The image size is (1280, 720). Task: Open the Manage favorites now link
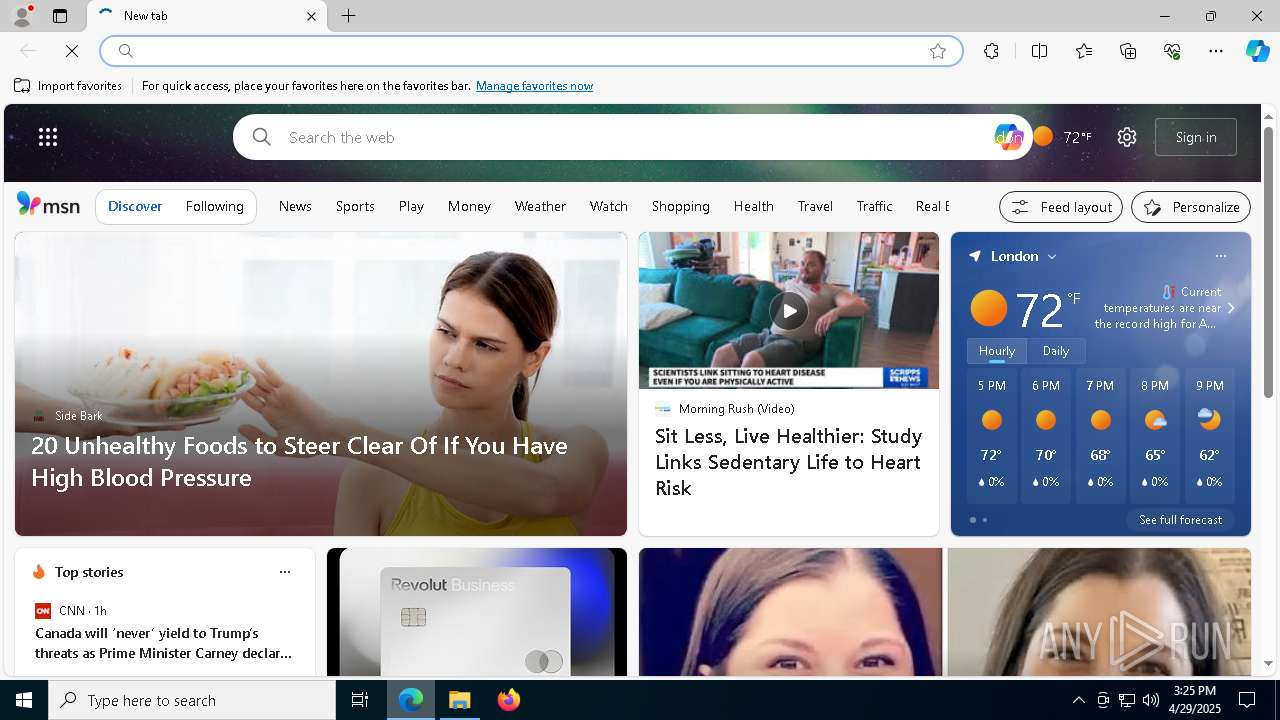(x=534, y=86)
